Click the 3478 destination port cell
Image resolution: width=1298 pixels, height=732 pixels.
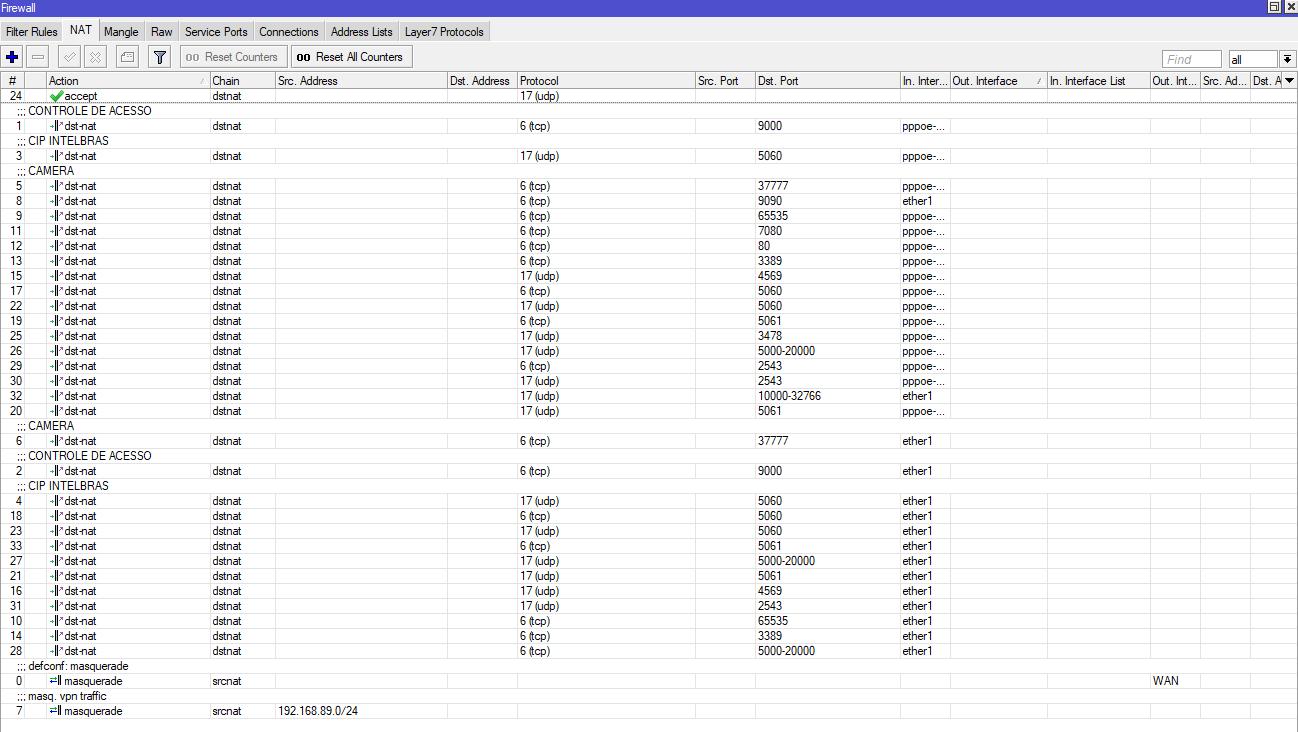[x=828, y=336]
